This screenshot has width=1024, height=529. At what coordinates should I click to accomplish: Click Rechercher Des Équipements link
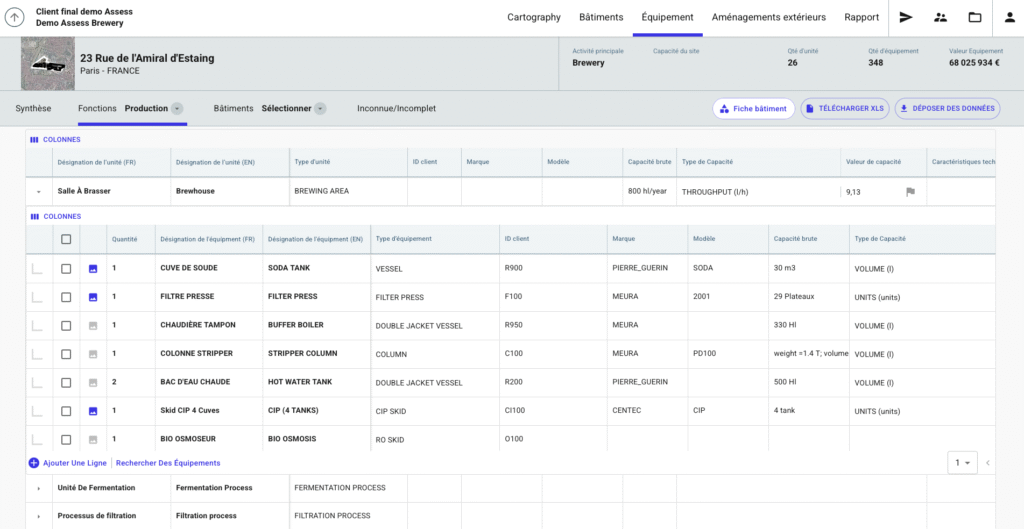click(168, 463)
